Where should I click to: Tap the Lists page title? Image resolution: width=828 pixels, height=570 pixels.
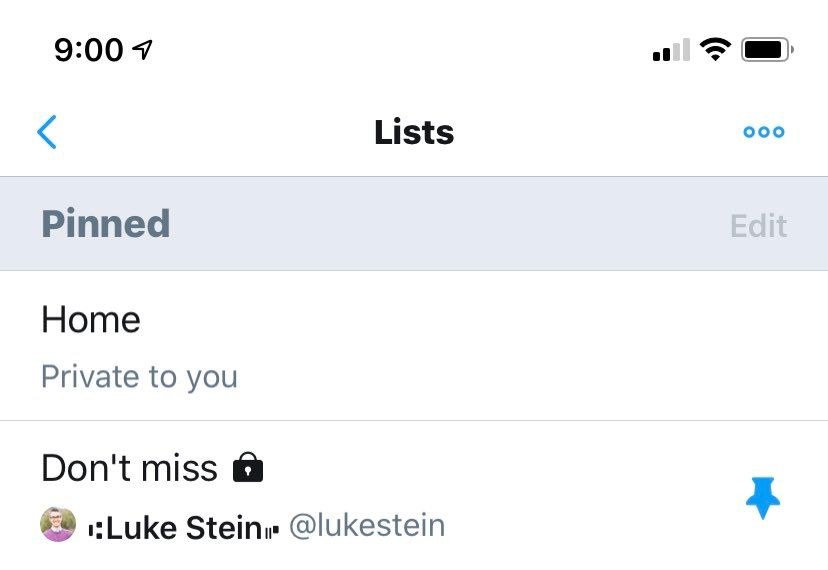[414, 132]
